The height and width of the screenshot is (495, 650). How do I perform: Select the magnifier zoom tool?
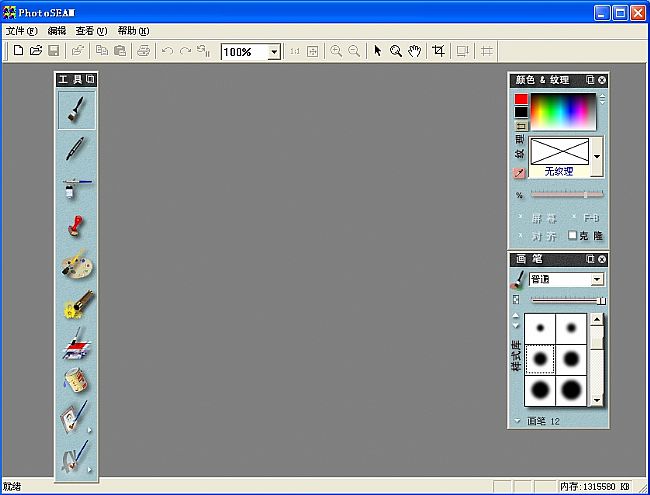point(396,51)
